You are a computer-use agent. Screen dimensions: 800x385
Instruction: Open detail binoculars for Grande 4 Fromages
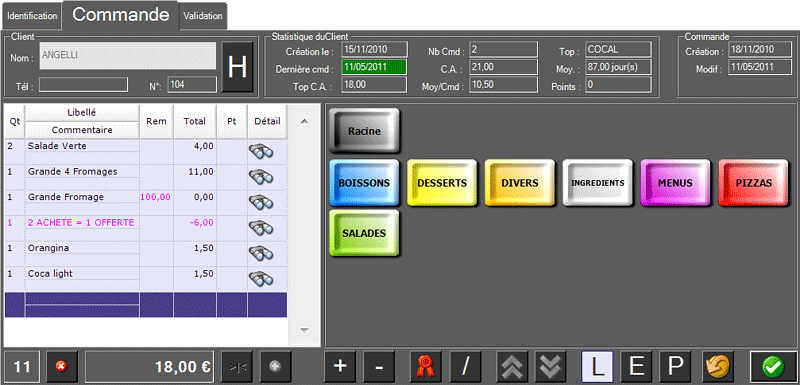click(x=261, y=177)
